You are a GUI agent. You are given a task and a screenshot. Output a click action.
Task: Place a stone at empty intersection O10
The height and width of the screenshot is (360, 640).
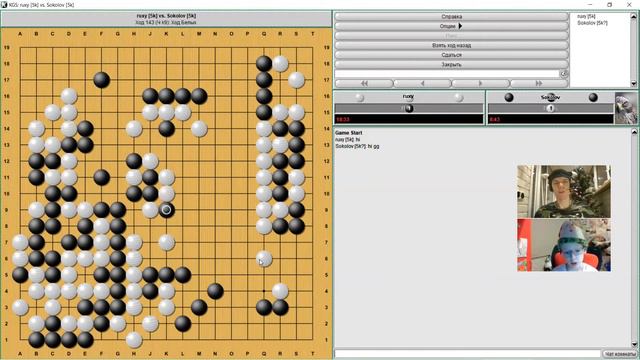pyautogui.click(x=232, y=193)
